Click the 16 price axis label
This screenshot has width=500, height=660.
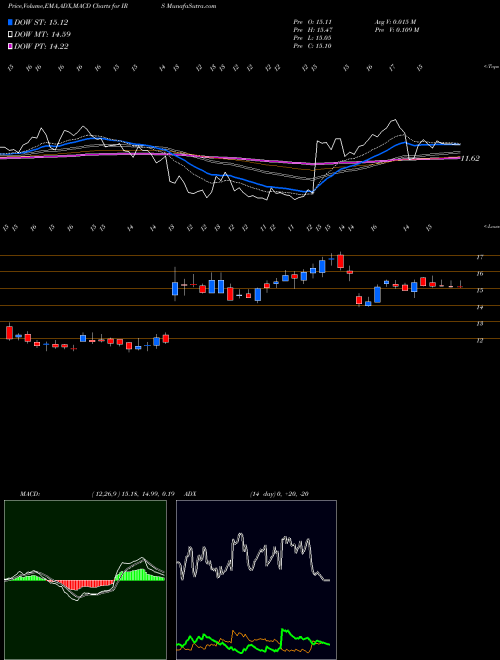coord(479,274)
